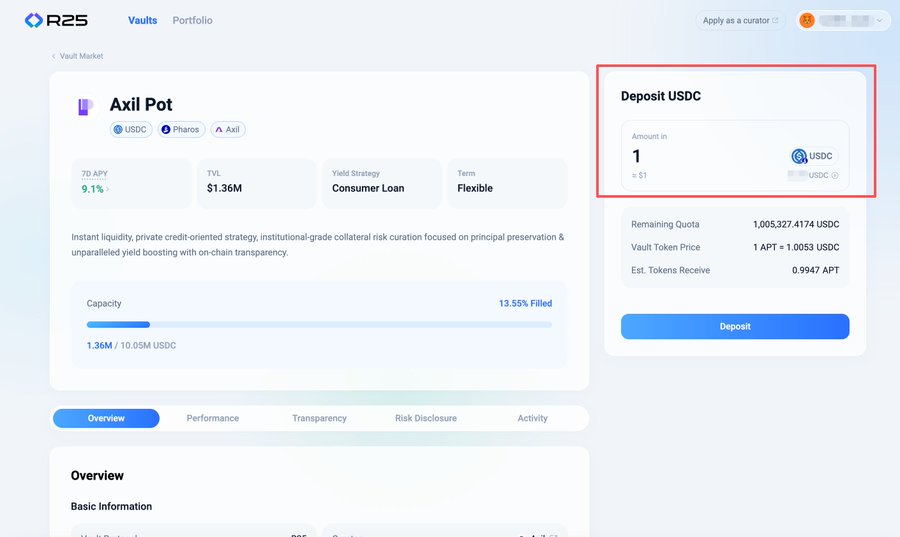This screenshot has width=900, height=537.
Task: Switch to the Risk Disclosure tab
Action: tap(426, 418)
